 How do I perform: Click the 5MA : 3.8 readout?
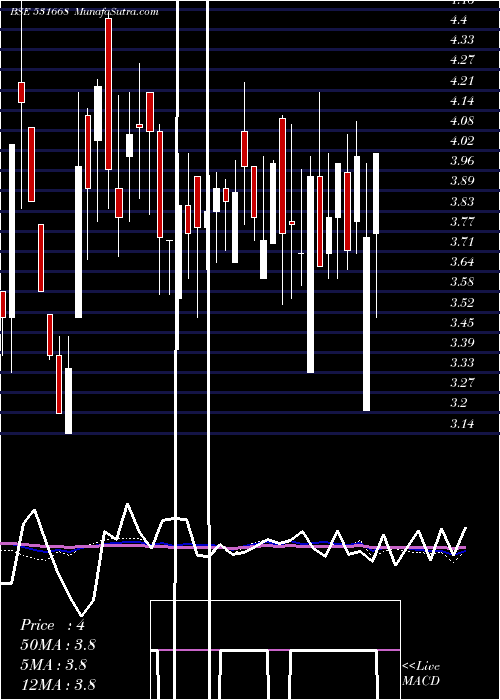pyautogui.click(x=54, y=665)
